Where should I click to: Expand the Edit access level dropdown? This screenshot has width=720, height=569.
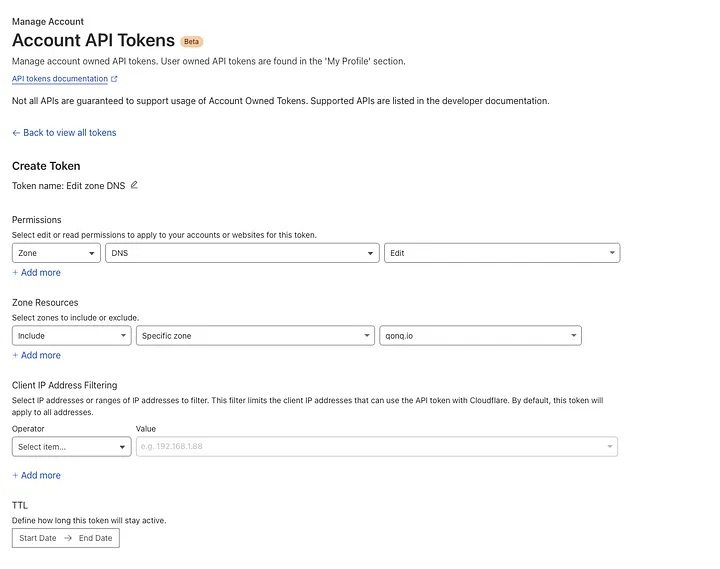[502, 253]
